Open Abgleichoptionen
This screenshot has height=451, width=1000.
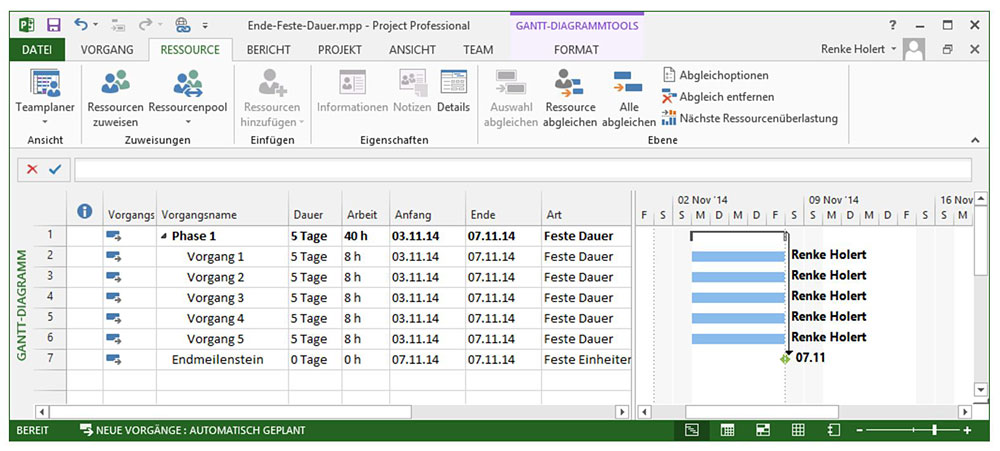(715, 75)
